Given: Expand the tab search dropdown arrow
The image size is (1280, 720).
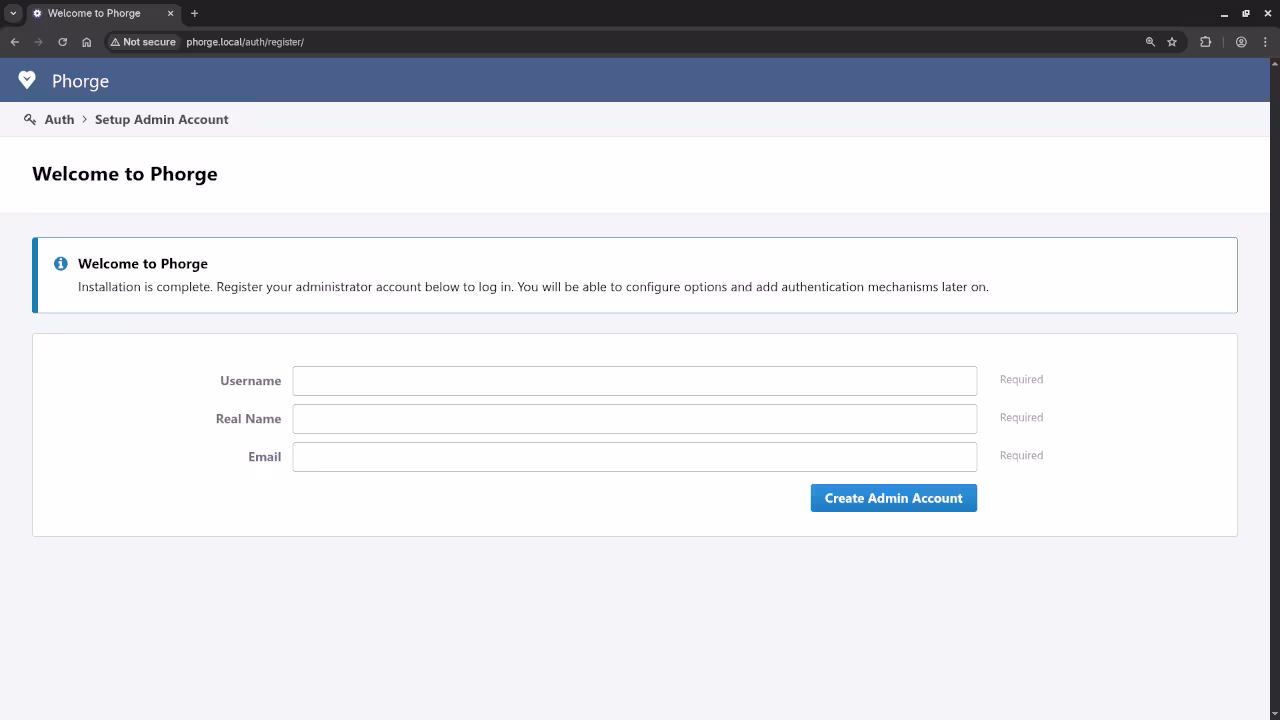Looking at the screenshot, I should 14,13.
